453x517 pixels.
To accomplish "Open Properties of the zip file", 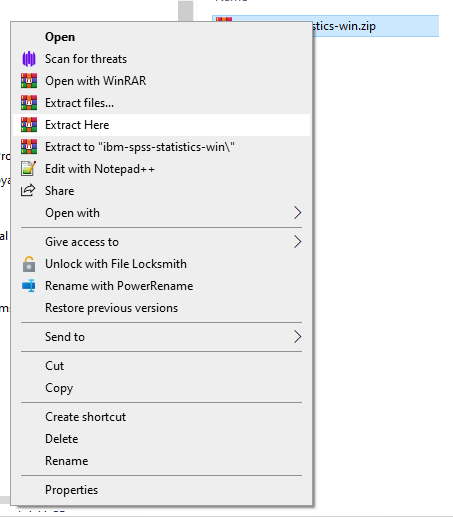I will [x=161, y=490].
